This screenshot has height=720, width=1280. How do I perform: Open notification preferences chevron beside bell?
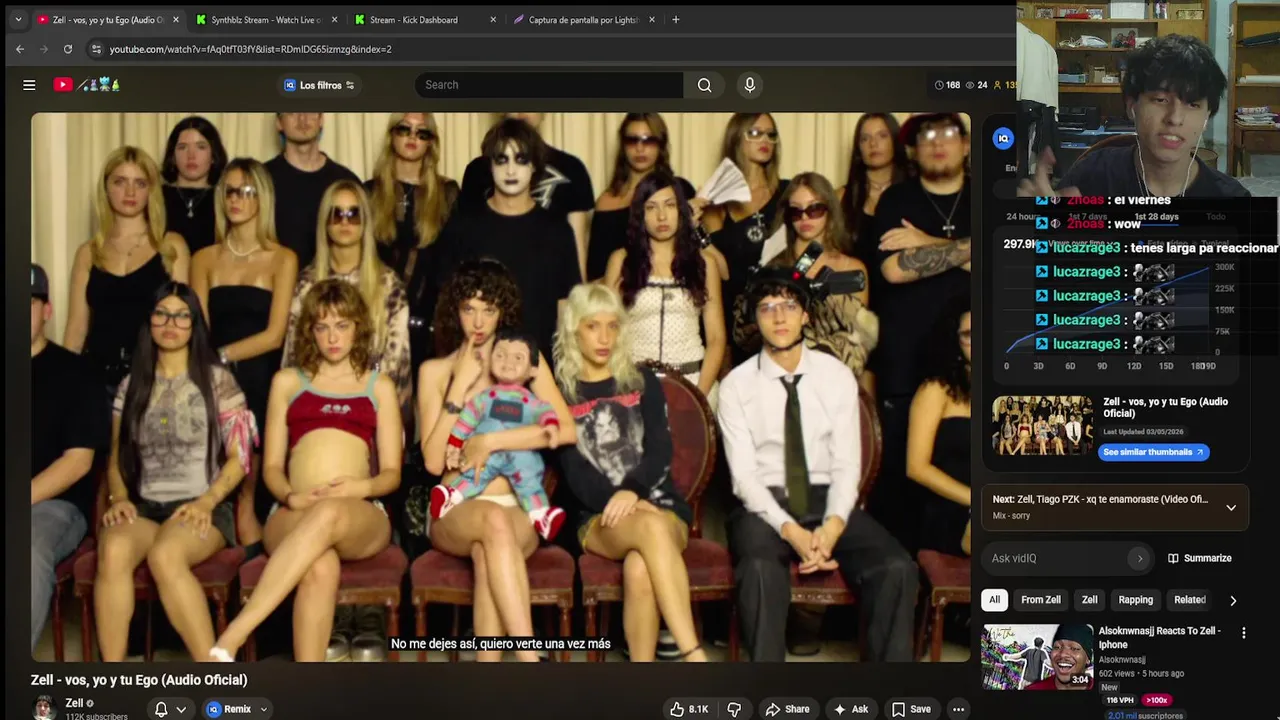181,709
